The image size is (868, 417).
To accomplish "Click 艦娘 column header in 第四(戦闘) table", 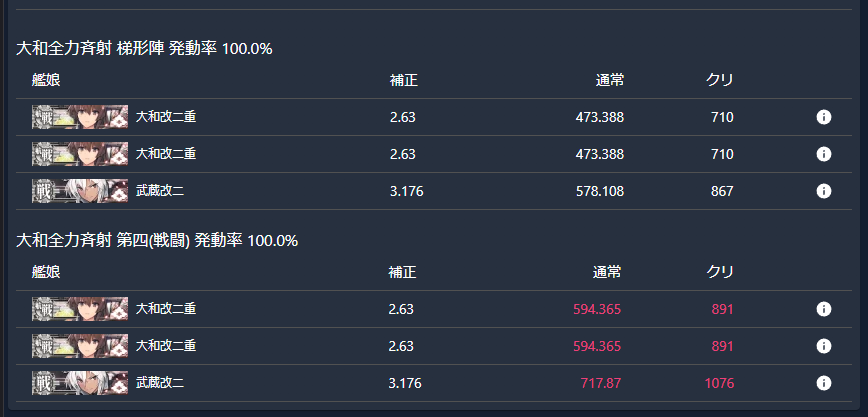I will point(46,272).
